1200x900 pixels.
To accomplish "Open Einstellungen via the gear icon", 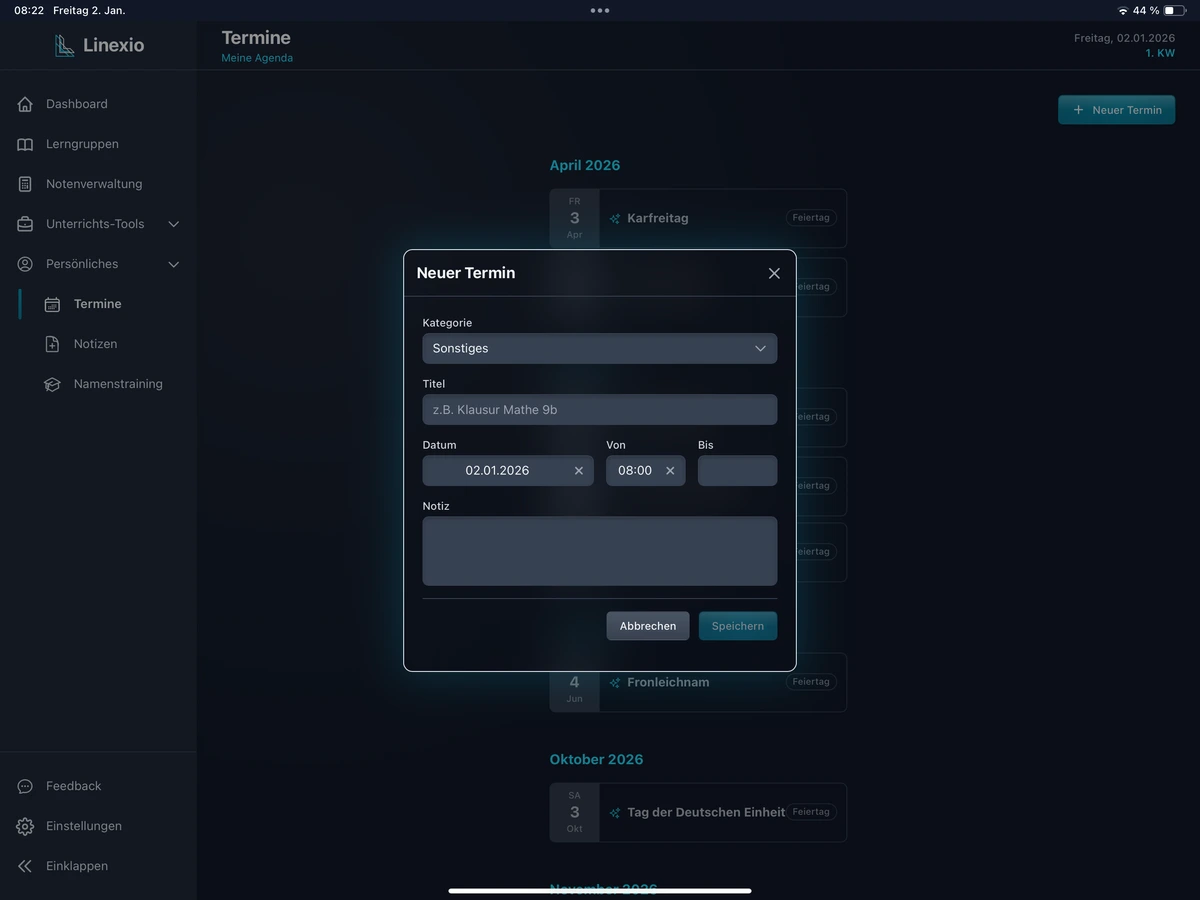I will pyautogui.click(x=25, y=826).
